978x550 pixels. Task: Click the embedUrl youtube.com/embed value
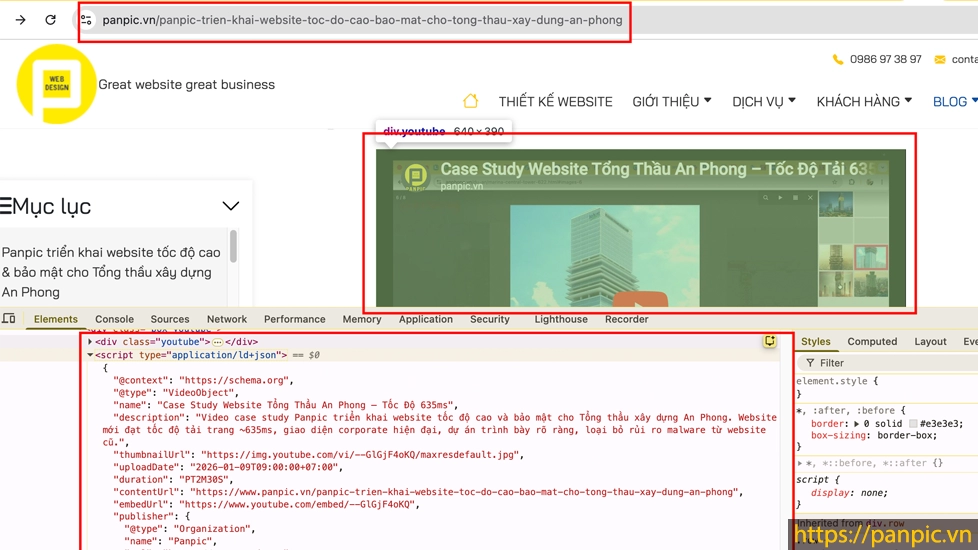point(297,504)
